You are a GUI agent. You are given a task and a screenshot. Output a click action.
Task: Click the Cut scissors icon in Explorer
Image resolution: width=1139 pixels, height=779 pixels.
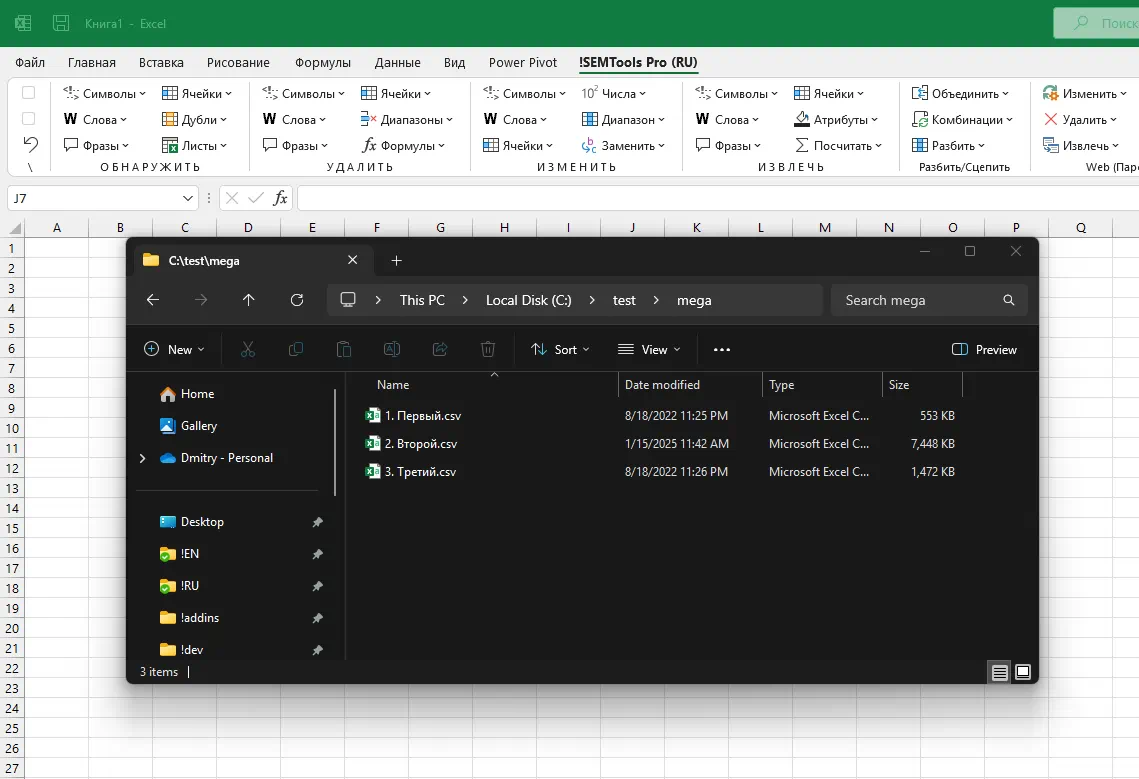(x=248, y=350)
